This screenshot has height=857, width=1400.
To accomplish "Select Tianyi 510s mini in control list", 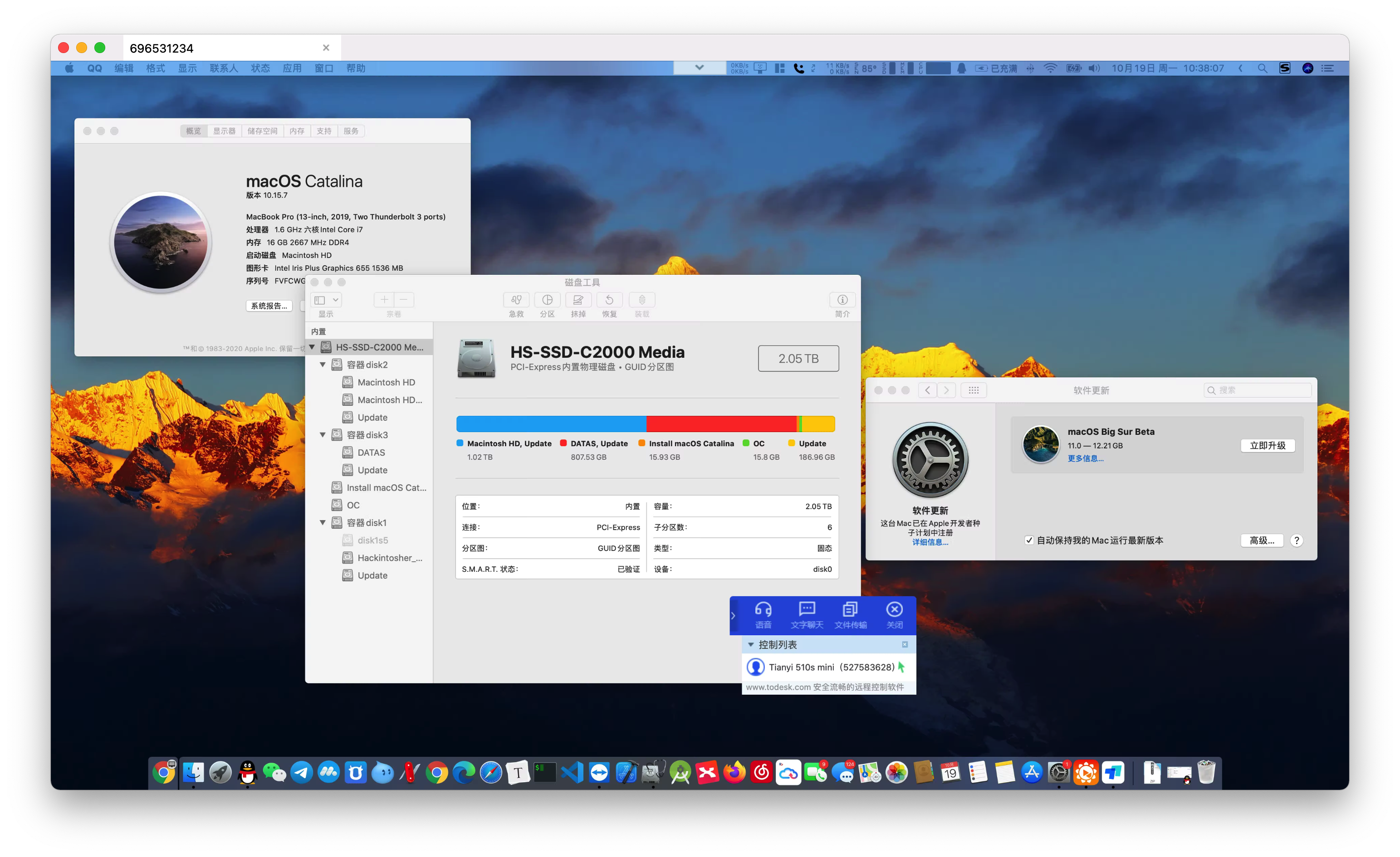I will tap(828, 667).
